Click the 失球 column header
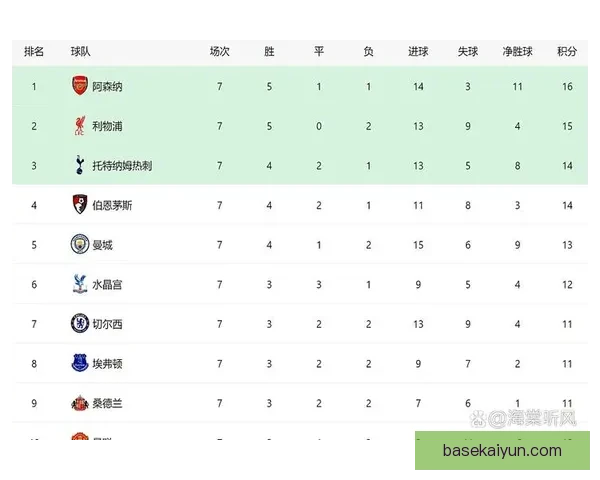 (467, 51)
